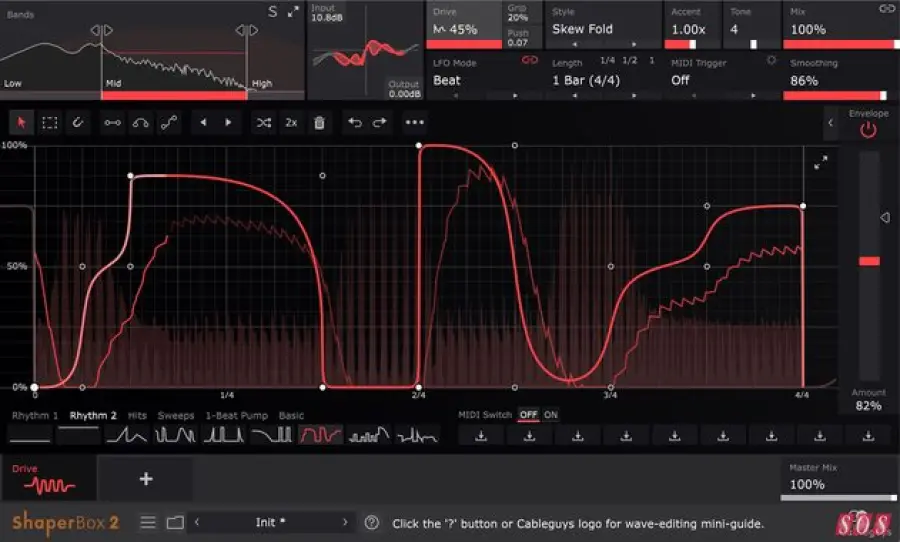Click the Tone 4 value
The image size is (900, 542).
pos(734,29)
